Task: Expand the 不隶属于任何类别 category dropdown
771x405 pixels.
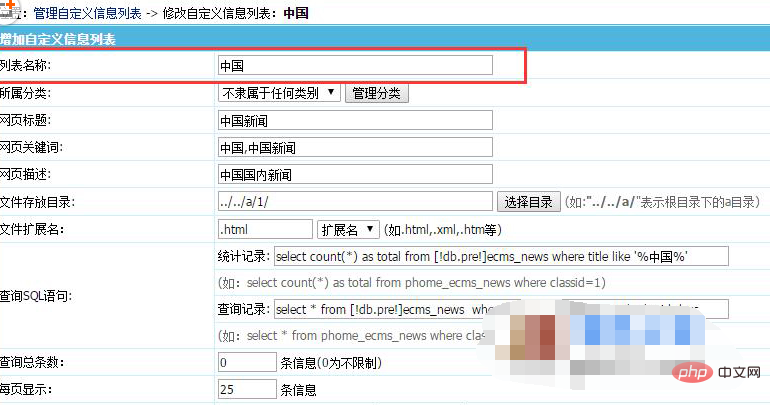Action: point(279,93)
